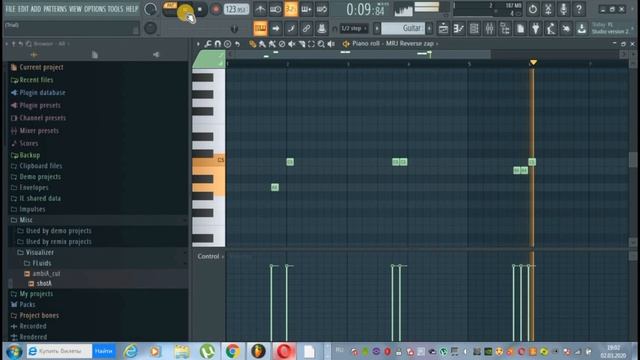The image size is (640, 360).
Task: Choose the Delete tool in piano roll
Action: click(282, 44)
